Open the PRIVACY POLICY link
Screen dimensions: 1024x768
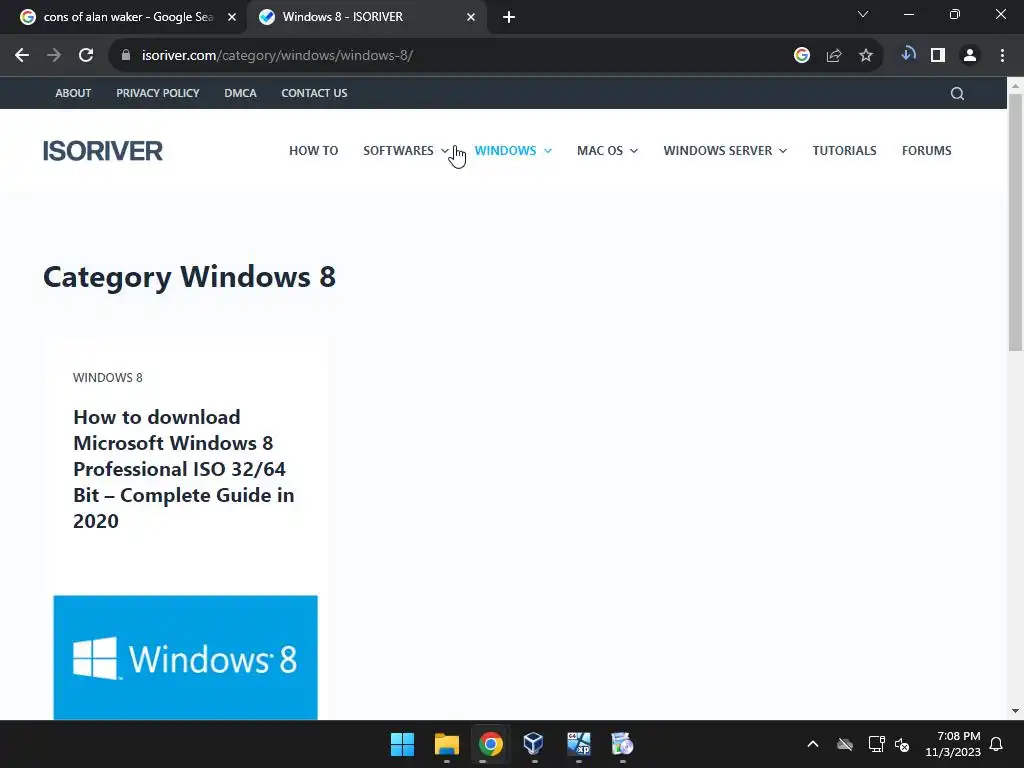click(157, 93)
